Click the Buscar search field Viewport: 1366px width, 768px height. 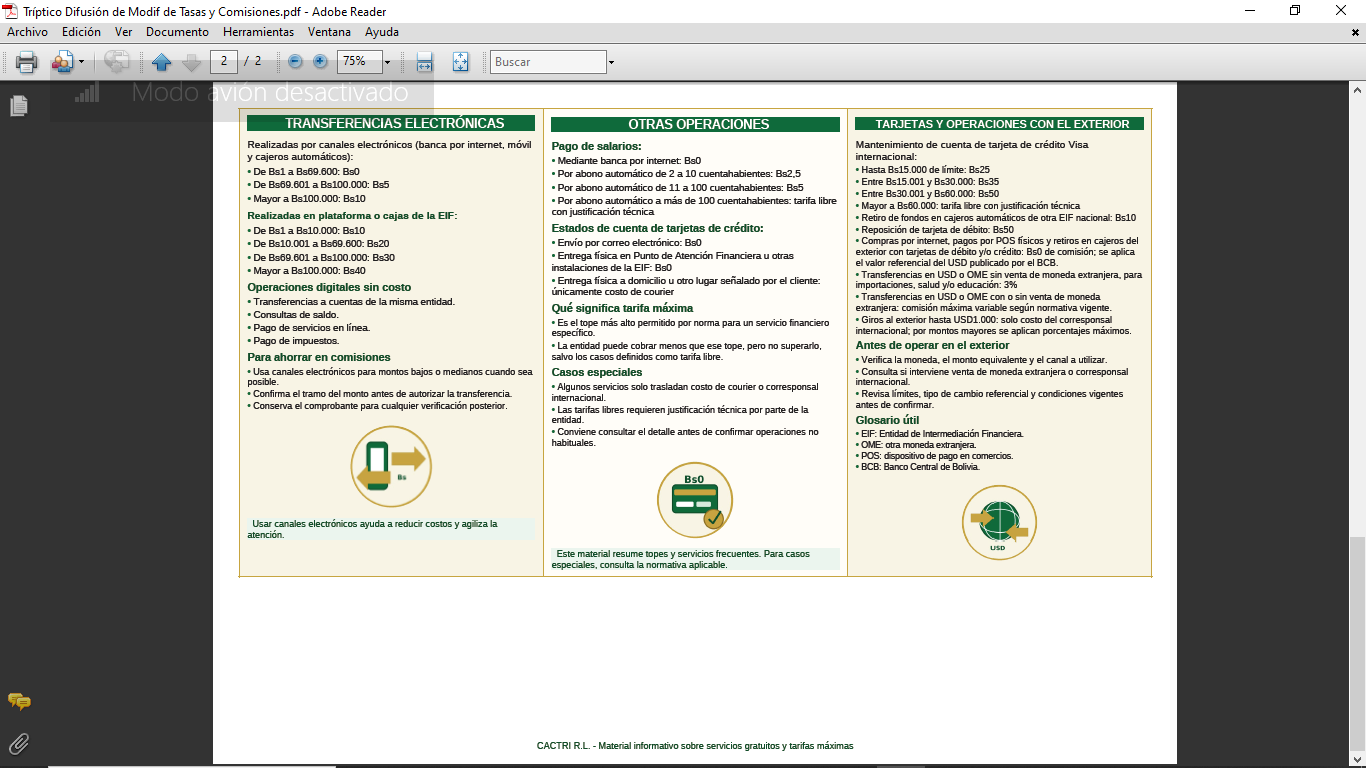(x=548, y=62)
